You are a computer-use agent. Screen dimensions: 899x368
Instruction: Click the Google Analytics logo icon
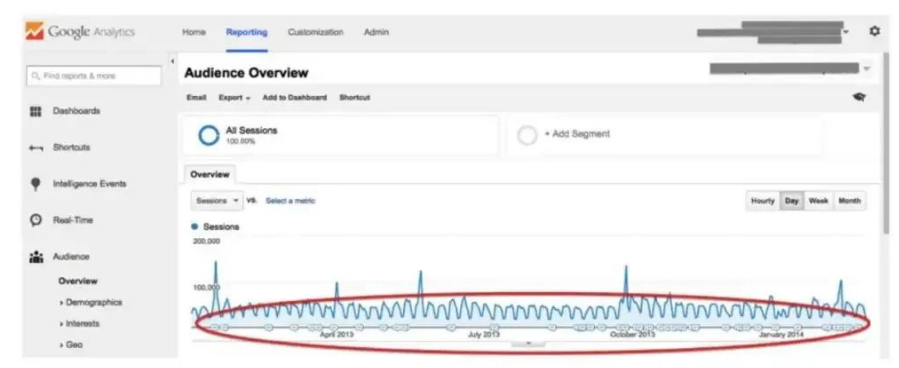pos(34,31)
